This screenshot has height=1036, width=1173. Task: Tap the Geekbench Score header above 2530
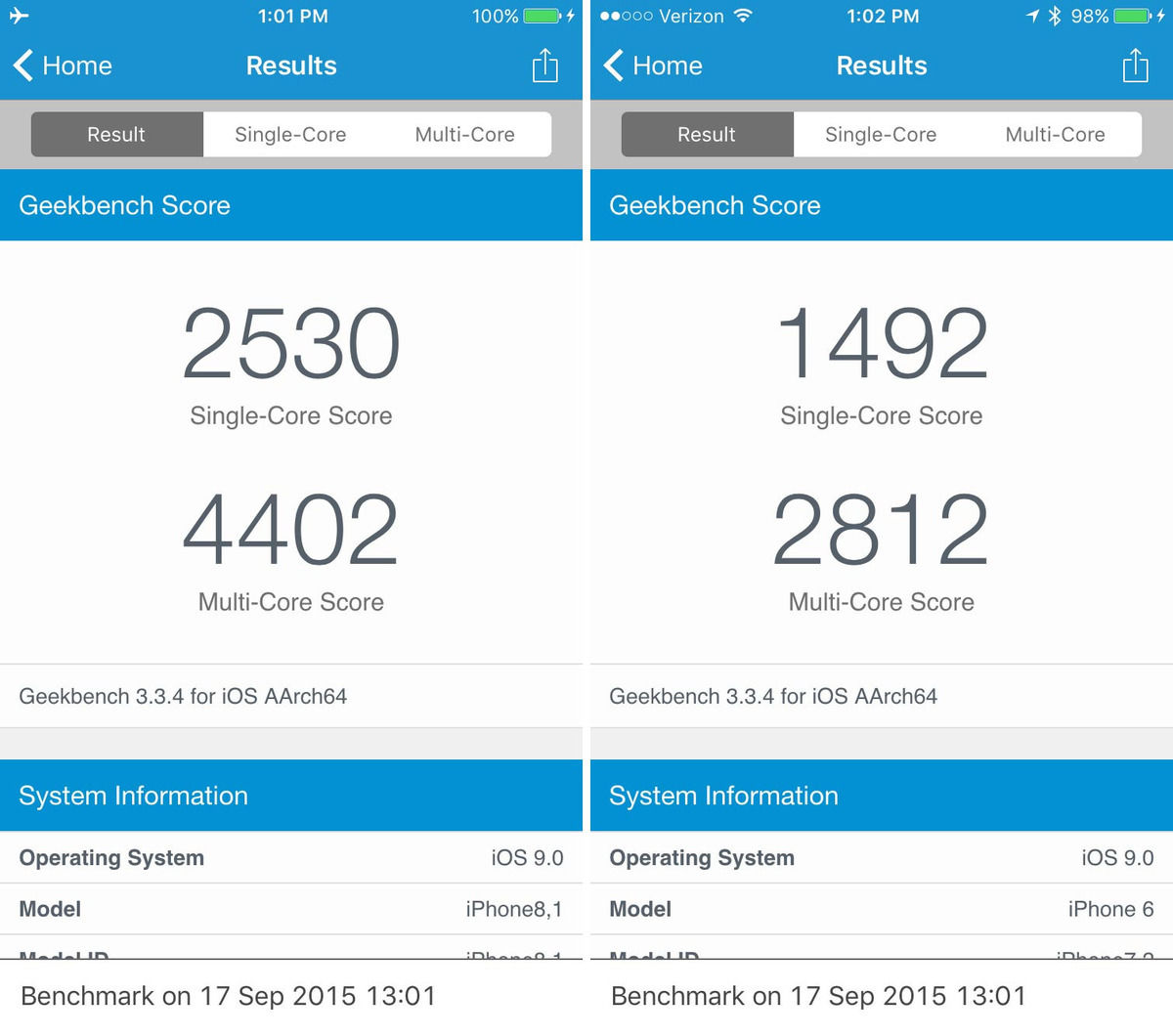291,205
